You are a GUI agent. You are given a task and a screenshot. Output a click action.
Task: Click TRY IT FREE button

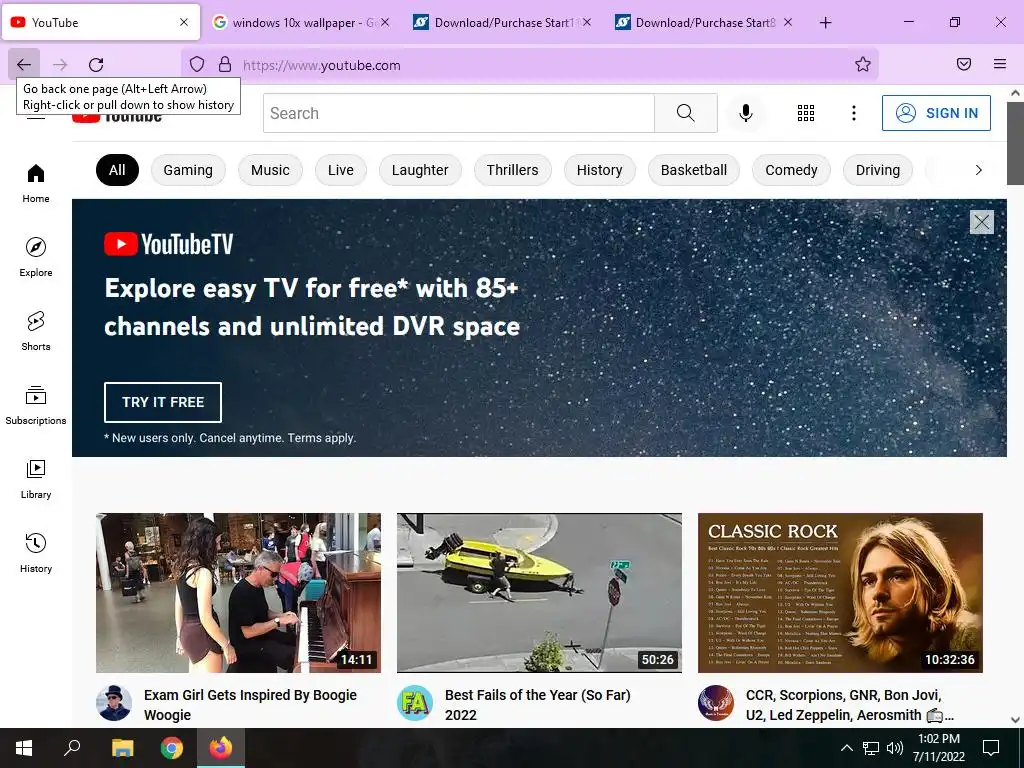pyautogui.click(x=163, y=402)
